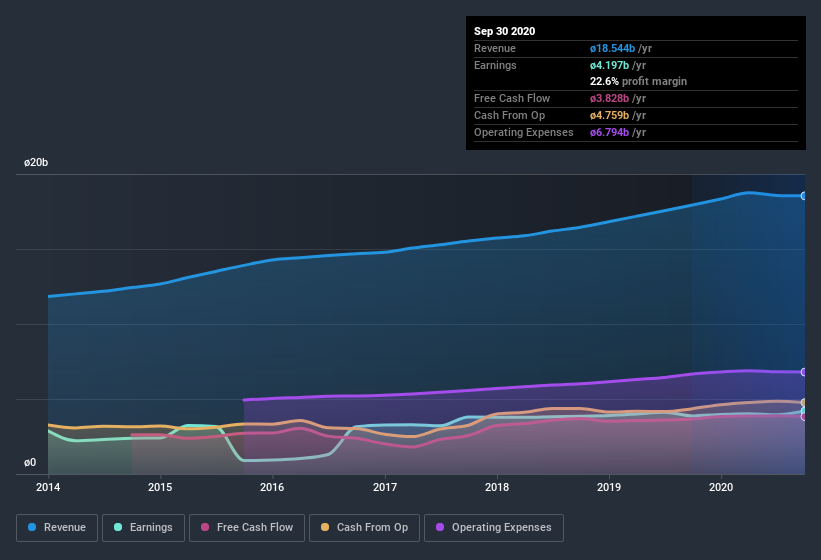
Task: Click the ø0 y-axis label
Action: [x=30, y=463]
